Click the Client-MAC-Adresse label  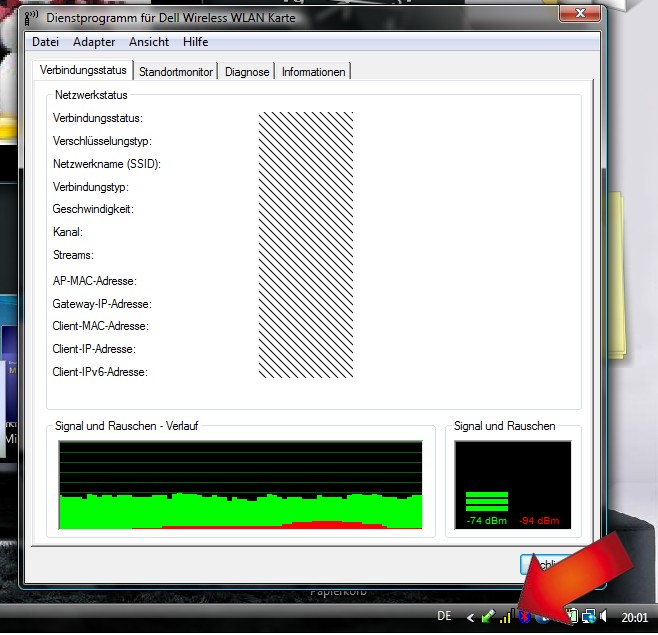click(101, 326)
